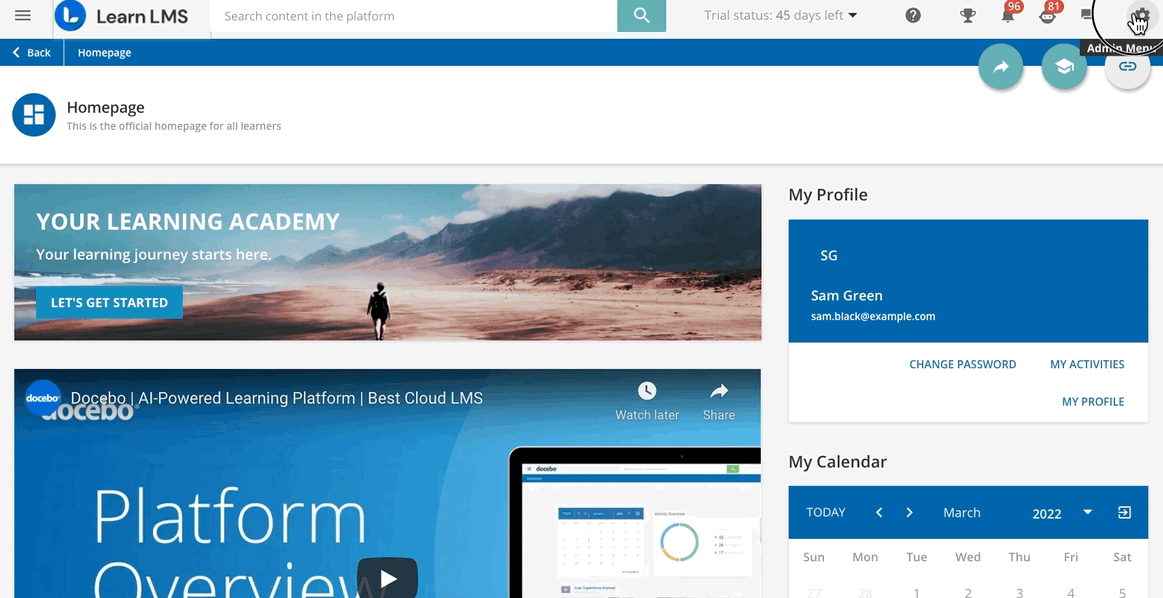Open the MY ACTIVITIES link
The width and height of the screenshot is (1163, 598).
coord(1087,365)
